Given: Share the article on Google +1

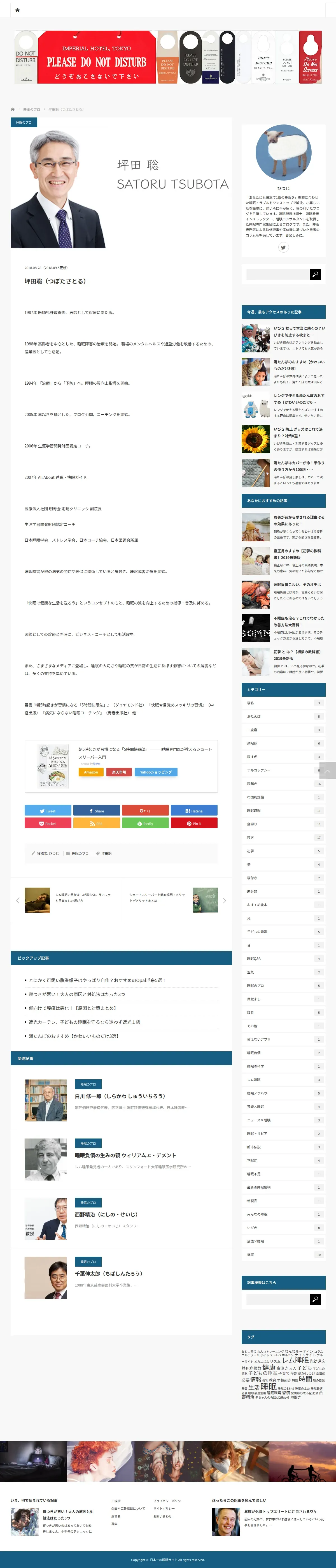Looking at the screenshot, I should [x=145, y=811].
